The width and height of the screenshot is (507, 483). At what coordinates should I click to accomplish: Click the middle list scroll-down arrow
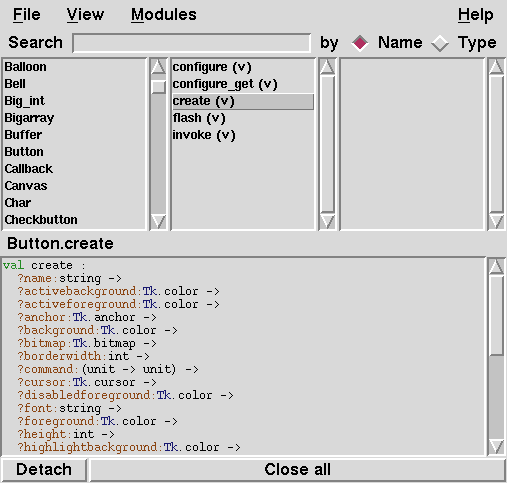327,221
